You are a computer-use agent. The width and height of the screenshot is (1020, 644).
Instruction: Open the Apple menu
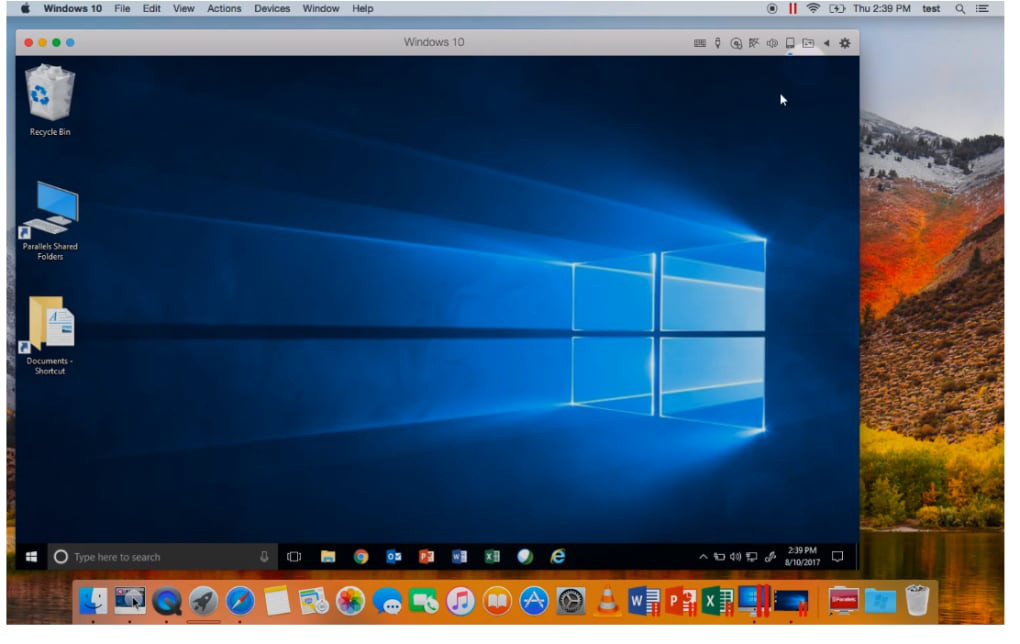pyautogui.click(x=25, y=8)
